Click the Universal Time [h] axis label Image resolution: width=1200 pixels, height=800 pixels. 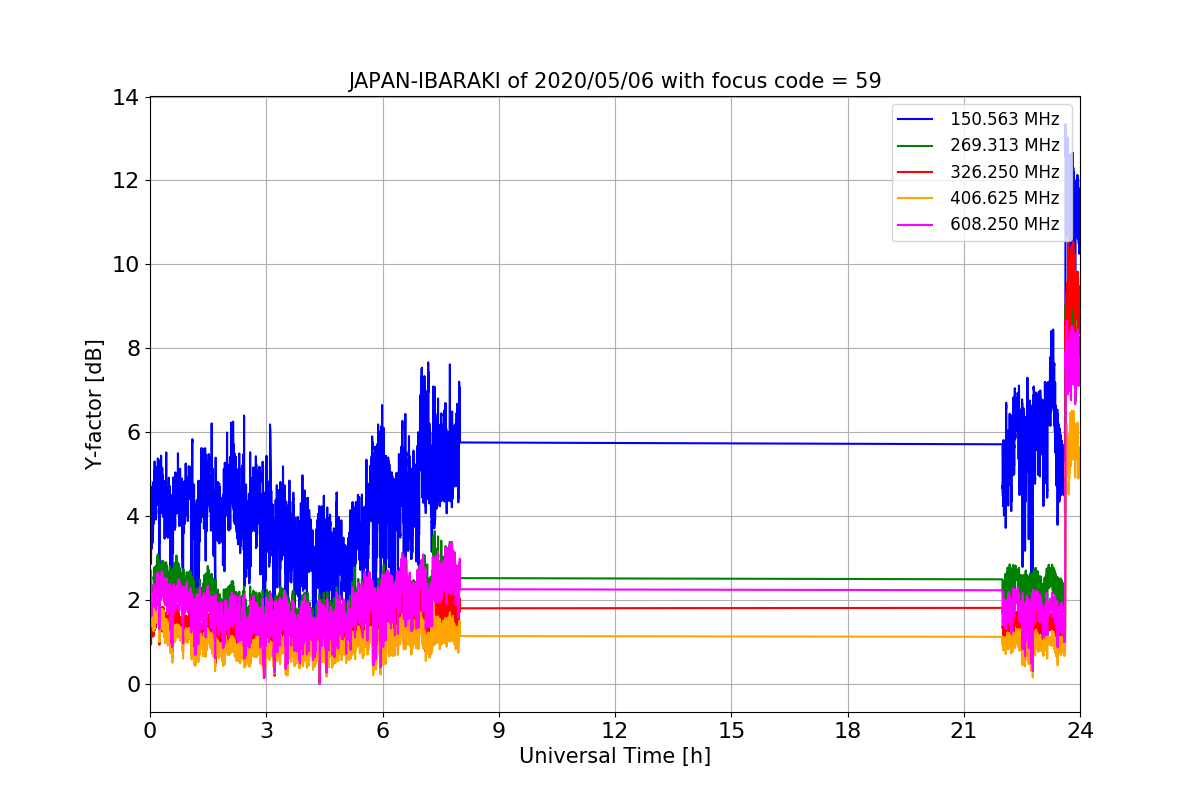tap(615, 757)
